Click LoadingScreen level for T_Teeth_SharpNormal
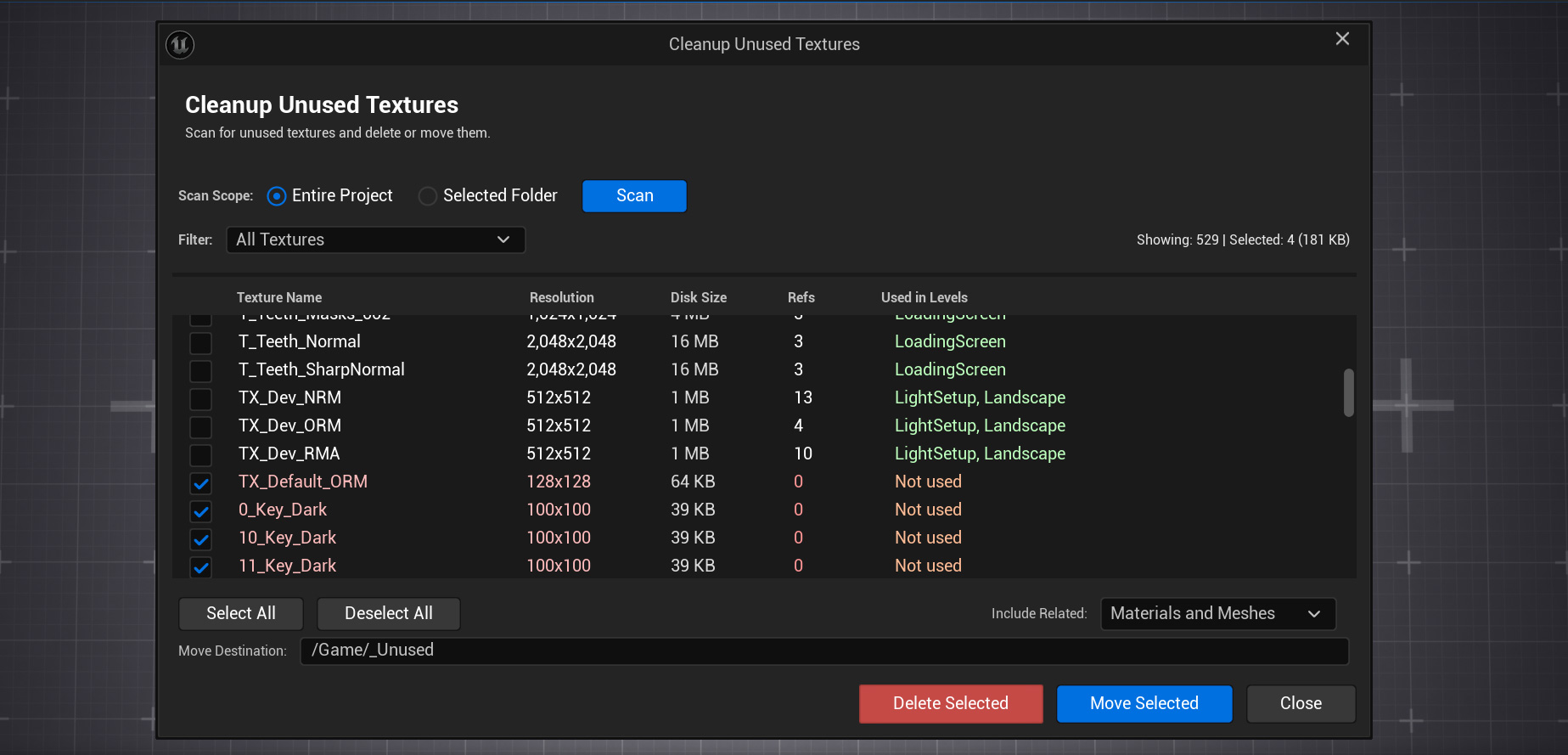1568x755 pixels. [x=950, y=369]
